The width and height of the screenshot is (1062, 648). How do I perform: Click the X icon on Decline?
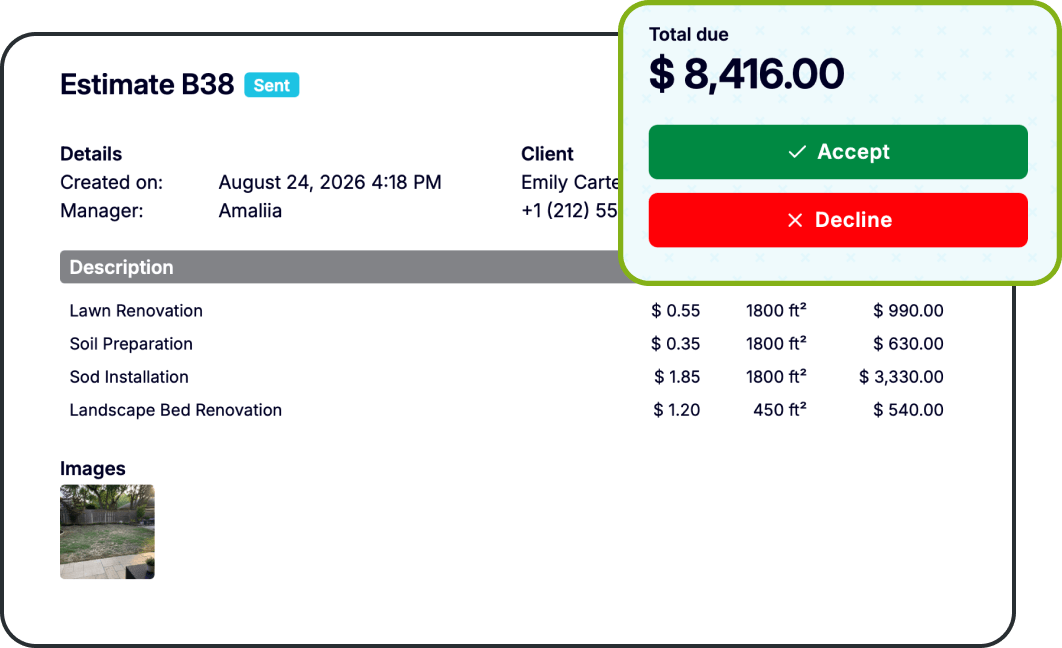(x=795, y=220)
